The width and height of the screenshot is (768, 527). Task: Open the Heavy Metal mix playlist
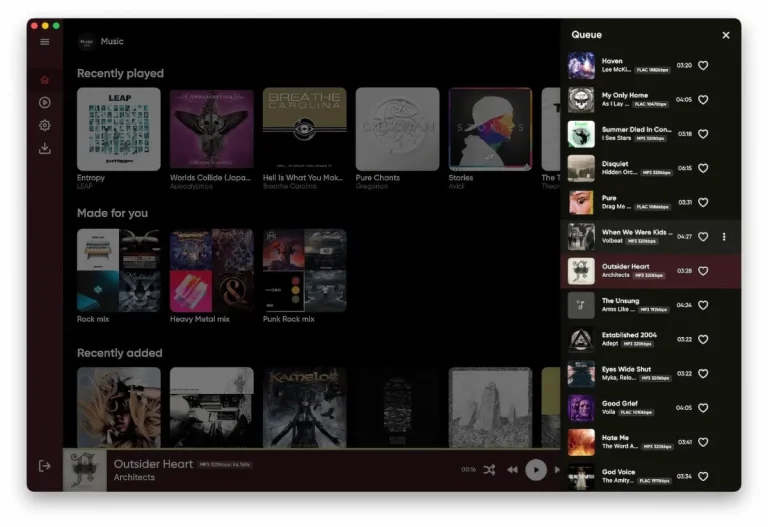point(212,270)
